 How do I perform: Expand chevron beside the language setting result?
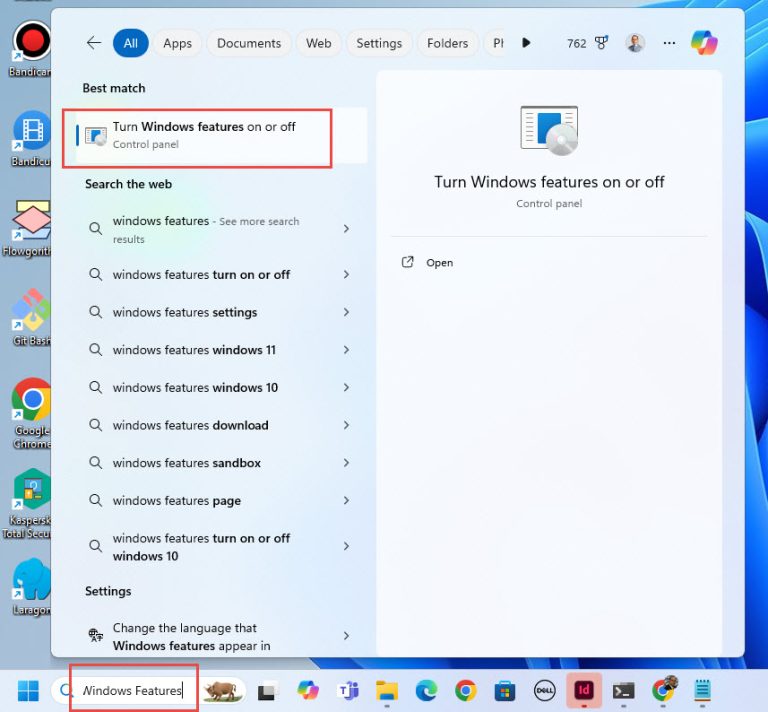(346, 636)
